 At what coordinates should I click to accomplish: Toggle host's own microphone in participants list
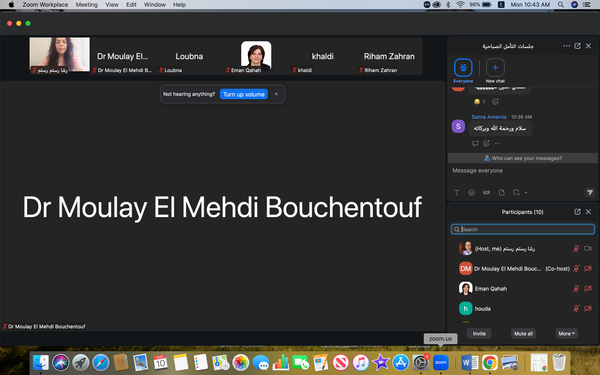[576, 249]
